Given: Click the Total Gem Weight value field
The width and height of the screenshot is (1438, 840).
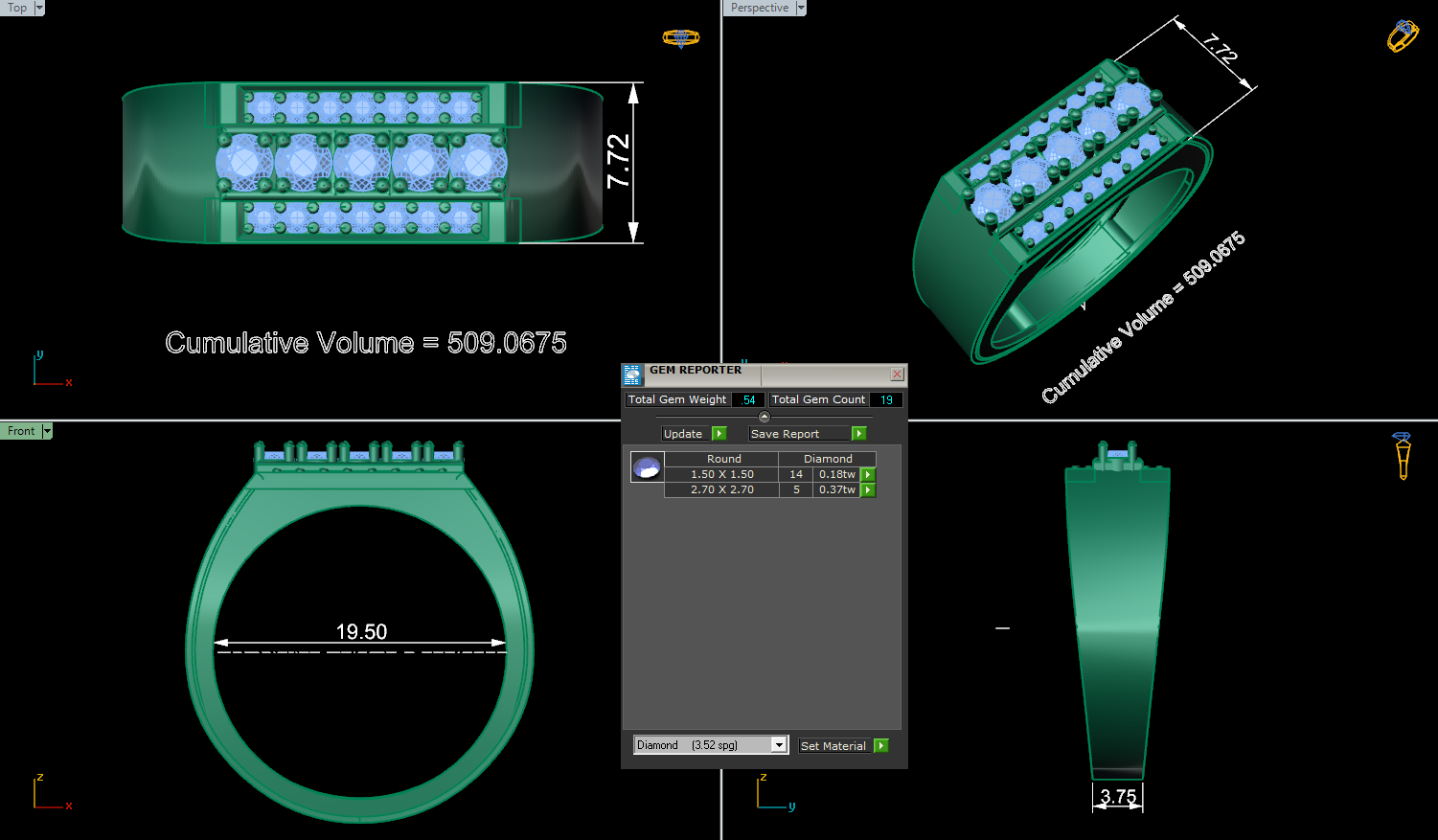Looking at the screenshot, I should click(747, 399).
